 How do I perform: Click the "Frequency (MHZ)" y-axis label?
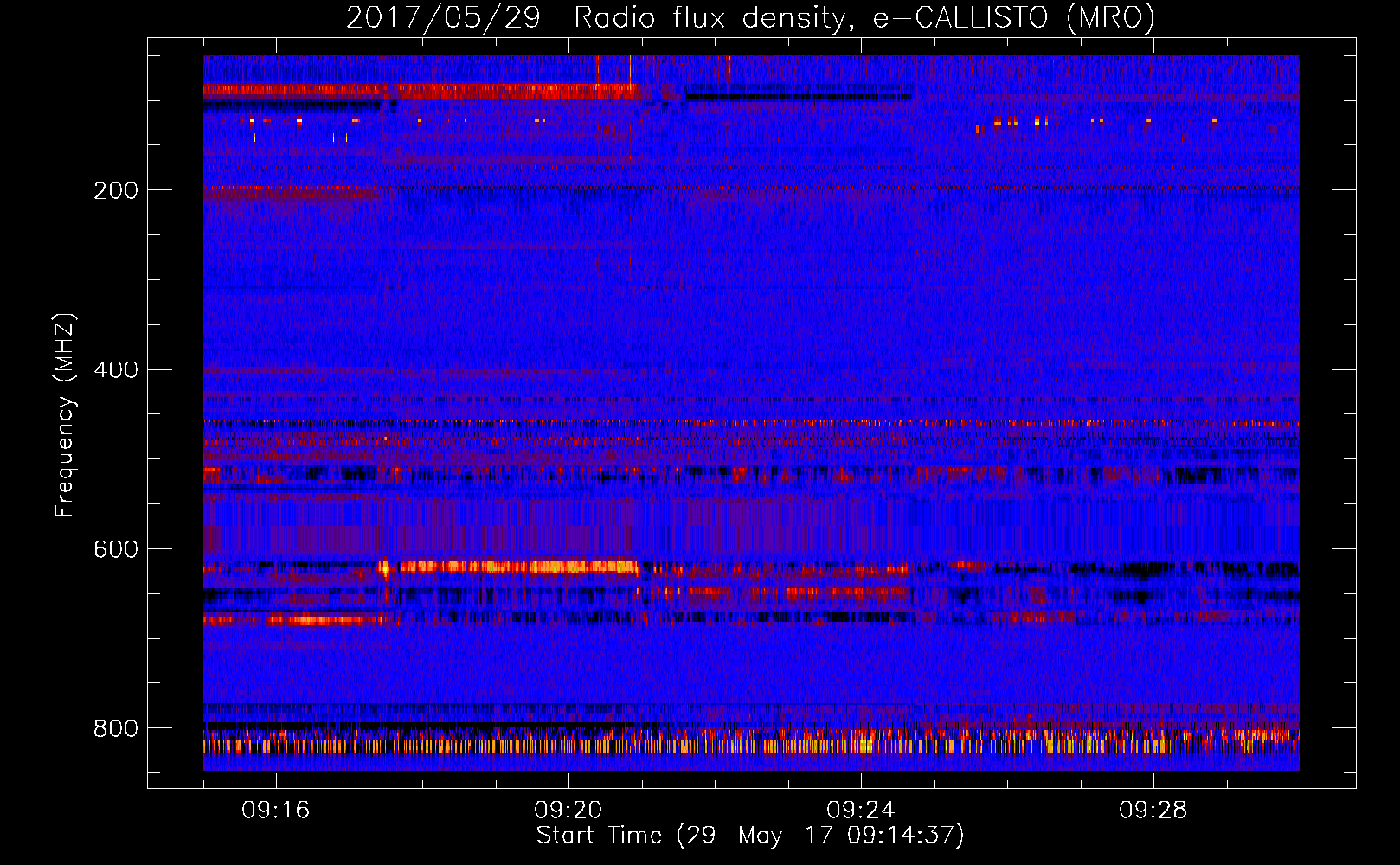(x=65, y=414)
